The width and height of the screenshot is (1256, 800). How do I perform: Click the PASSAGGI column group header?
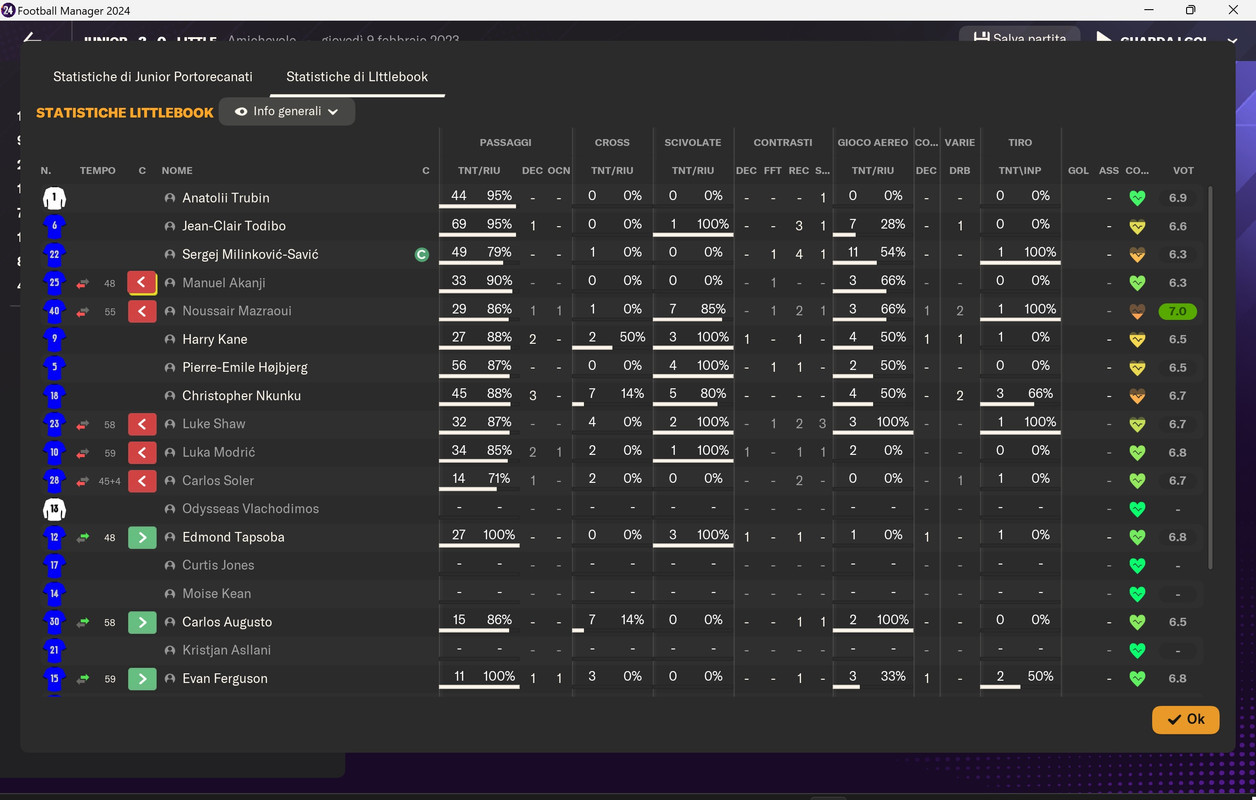(x=505, y=143)
